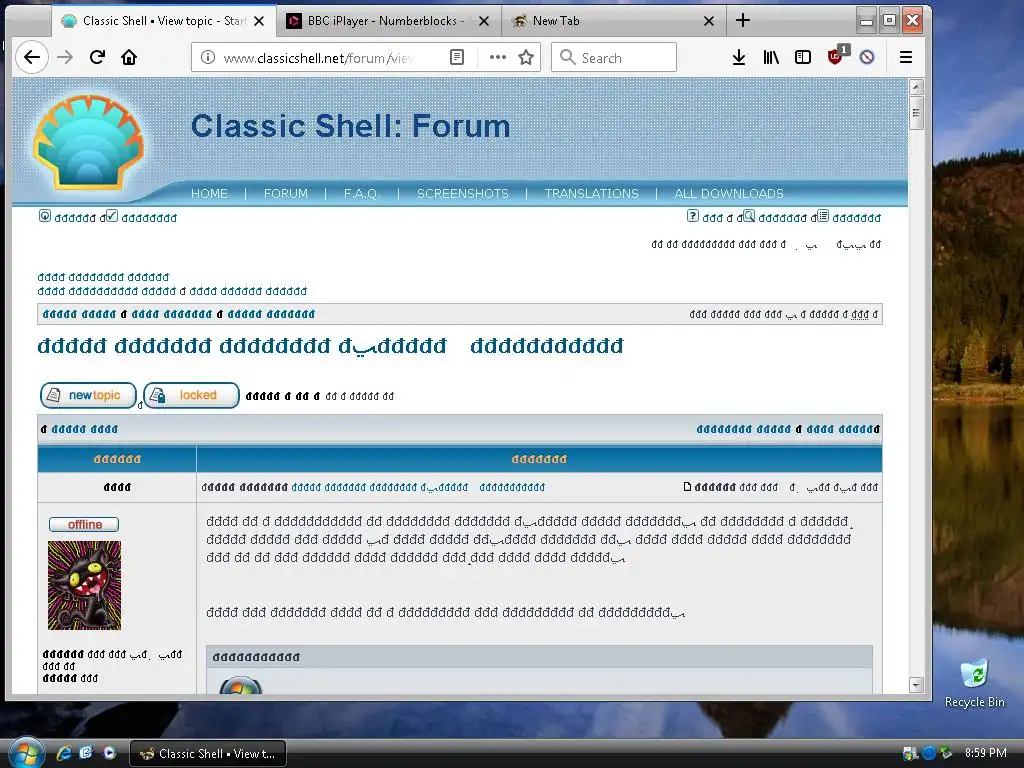Viewport: 1024px width, 768px height.
Task: Click the vertical scrollbar thumb
Action: click(916, 112)
